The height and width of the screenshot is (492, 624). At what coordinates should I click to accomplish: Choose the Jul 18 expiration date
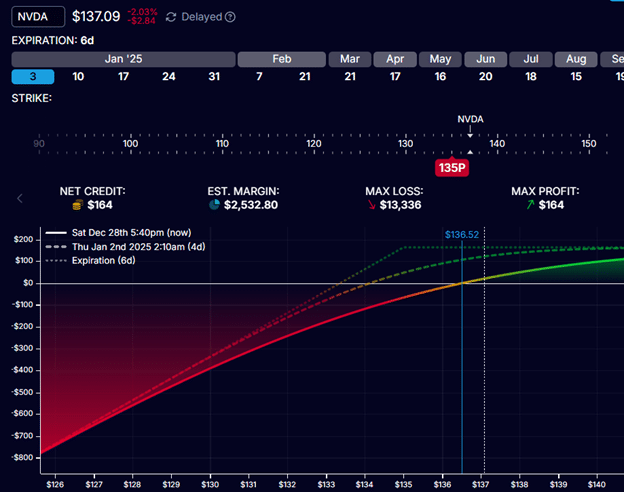click(x=531, y=76)
